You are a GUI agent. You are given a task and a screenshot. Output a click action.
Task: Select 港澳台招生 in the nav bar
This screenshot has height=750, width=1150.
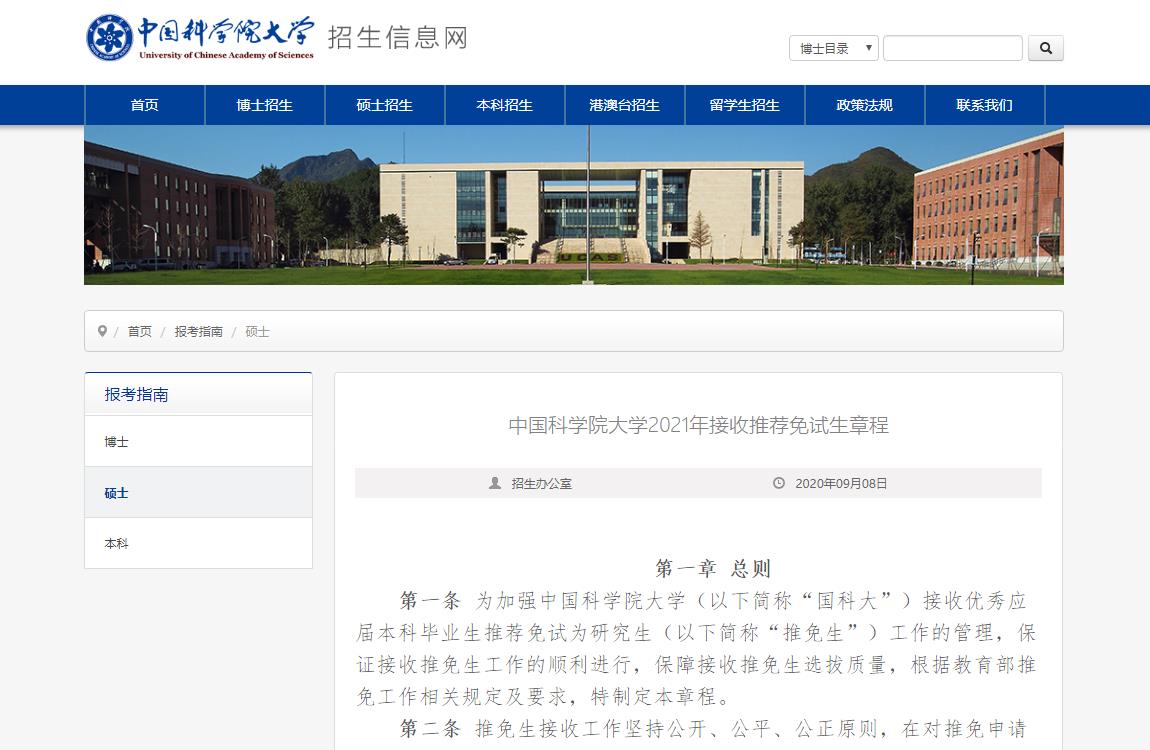[x=625, y=105]
